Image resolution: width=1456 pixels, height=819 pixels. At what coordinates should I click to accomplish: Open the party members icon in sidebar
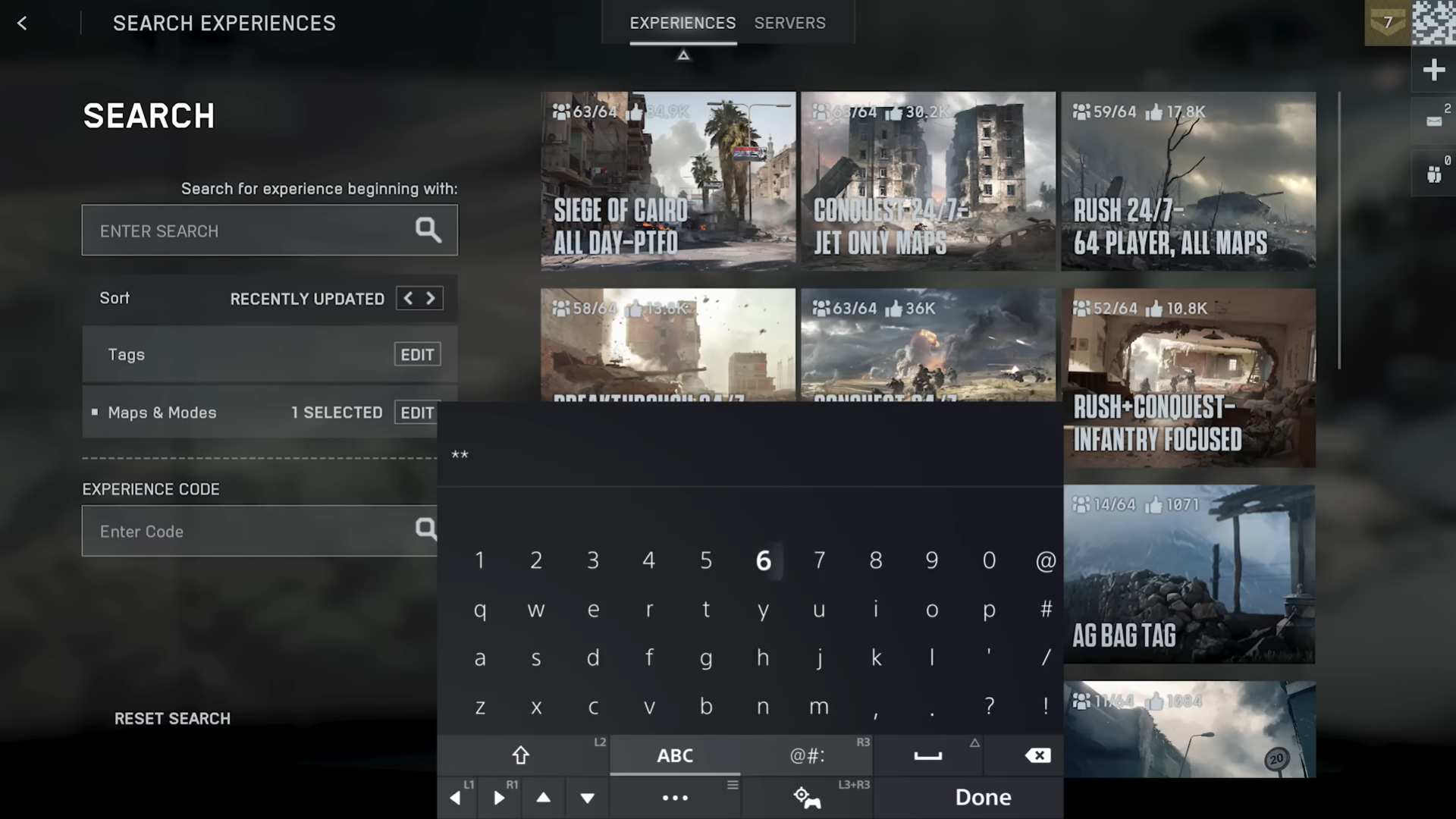tap(1433, 174)
